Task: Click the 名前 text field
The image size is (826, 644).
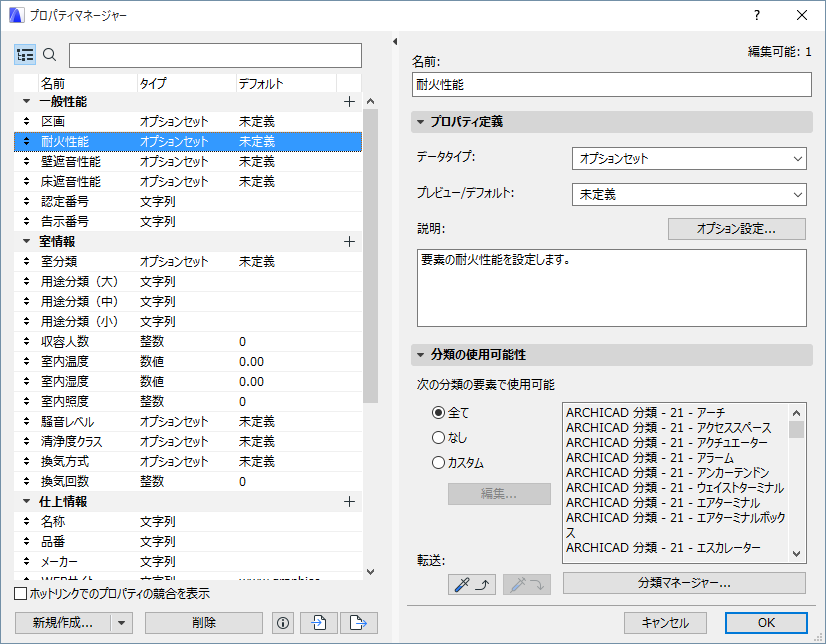Action: coord(612,85)
